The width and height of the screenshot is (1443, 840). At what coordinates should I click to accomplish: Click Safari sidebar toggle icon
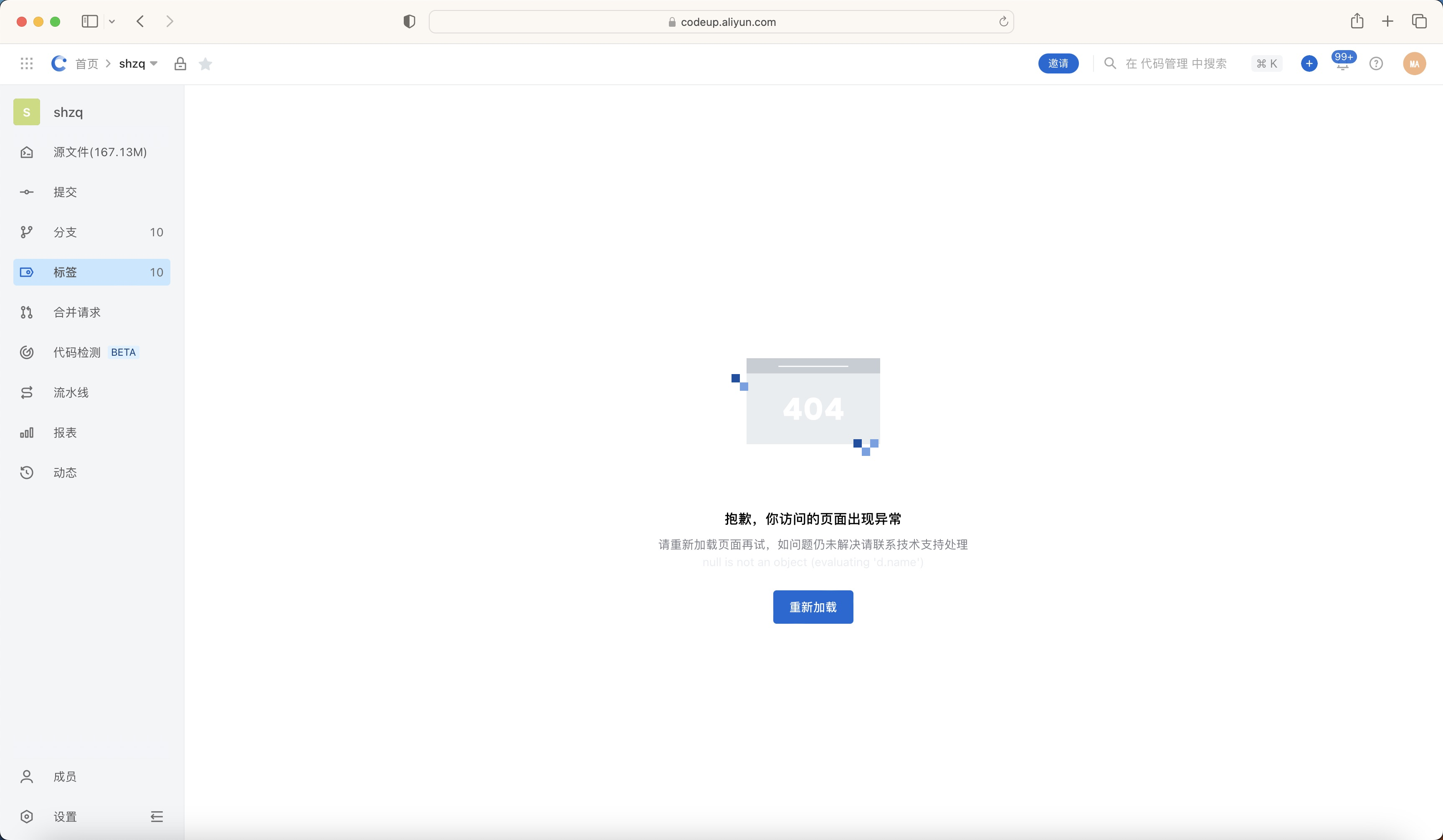(90, 21)
